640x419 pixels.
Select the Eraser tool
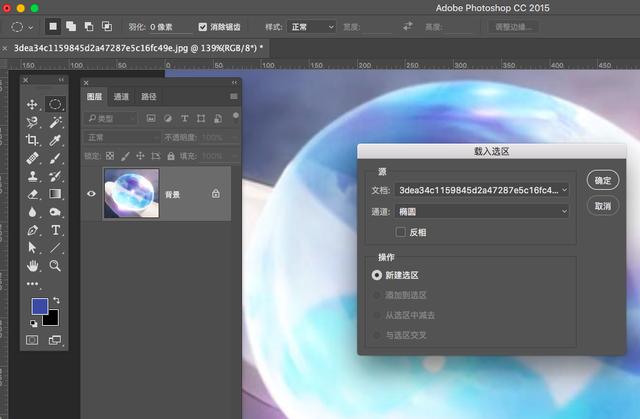[x=32, y=194]
